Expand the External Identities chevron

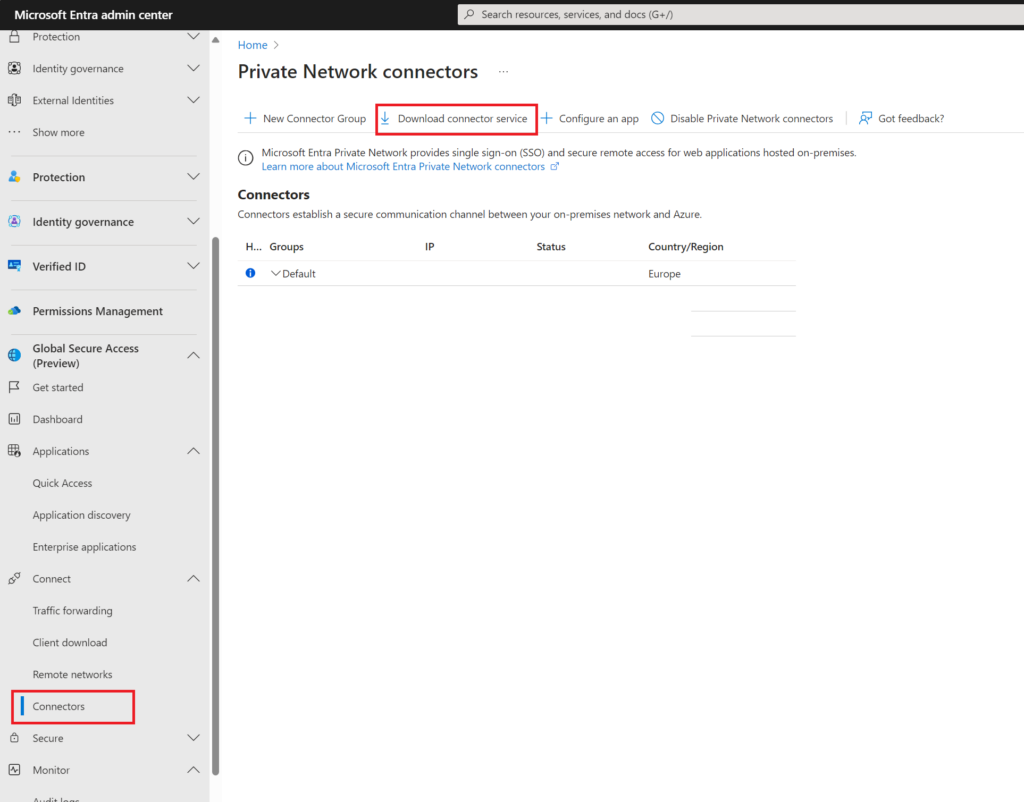pos(193,100)
